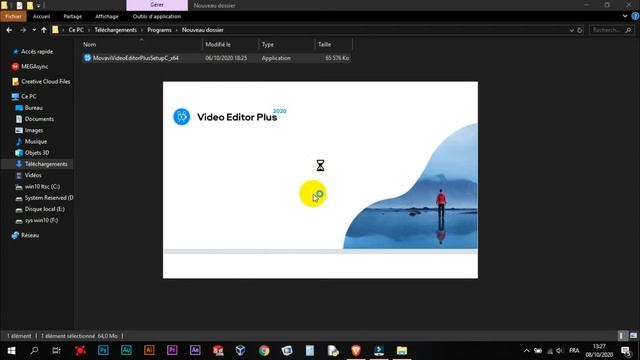Click Nouveau dossier in the address breadcrumb
This screenshot has height=360, width=640.
point(202,30)
